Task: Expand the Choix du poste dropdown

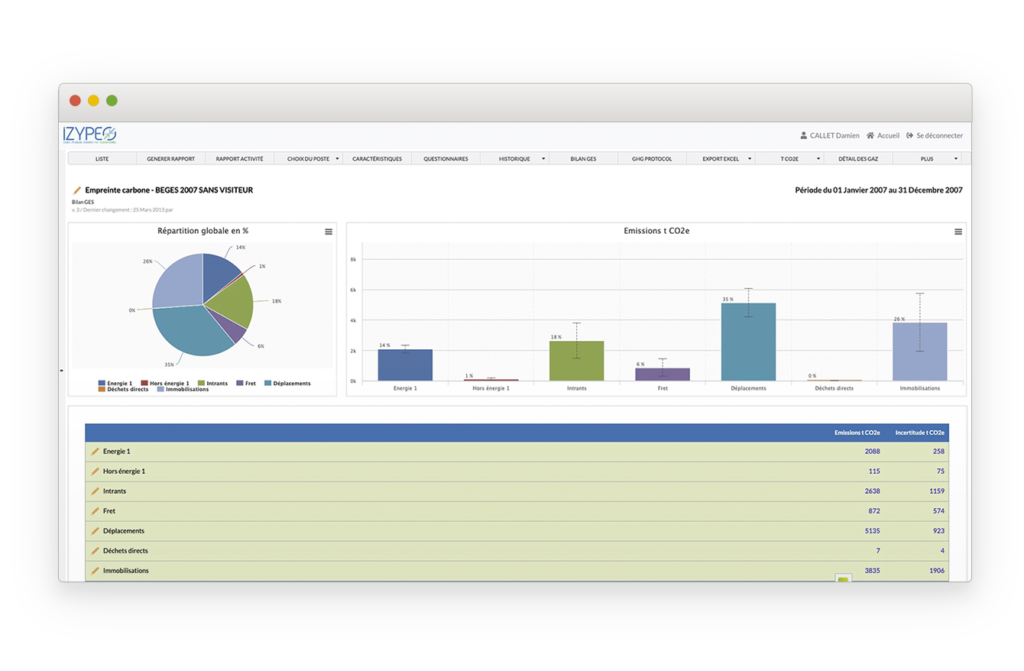Action: (x=337, y=159)
